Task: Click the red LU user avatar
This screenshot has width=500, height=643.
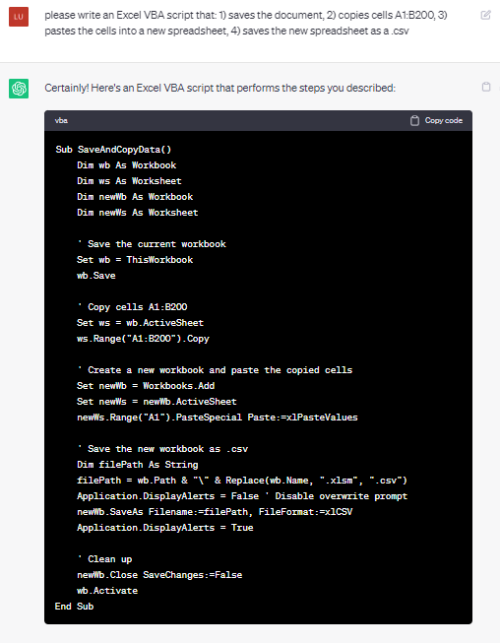Action: point(19,17)
